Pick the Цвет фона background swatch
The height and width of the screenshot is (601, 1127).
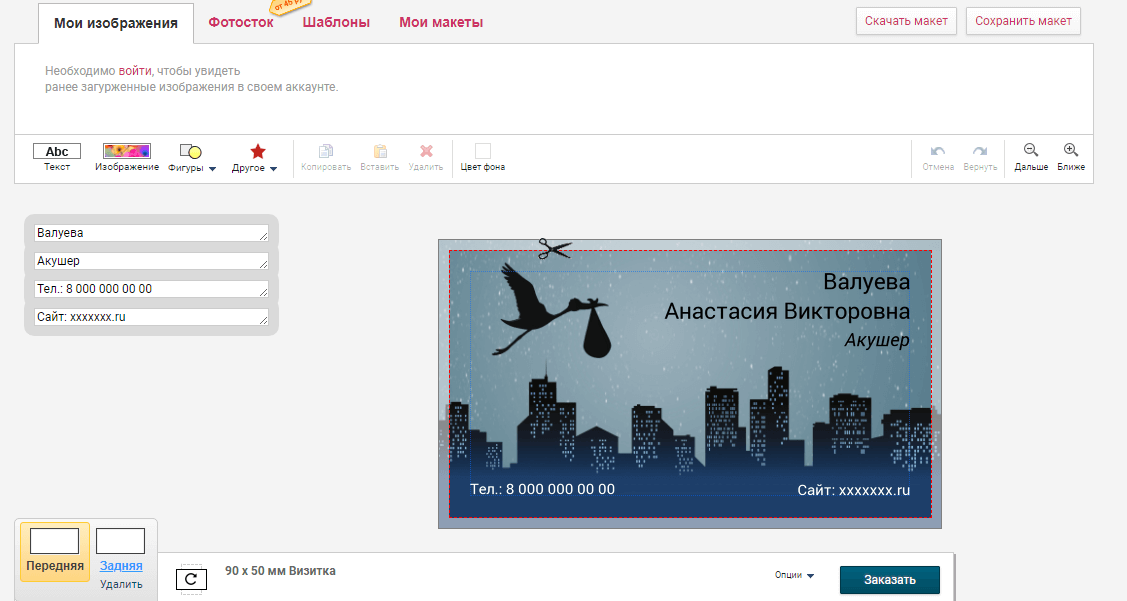coord(483,151)
